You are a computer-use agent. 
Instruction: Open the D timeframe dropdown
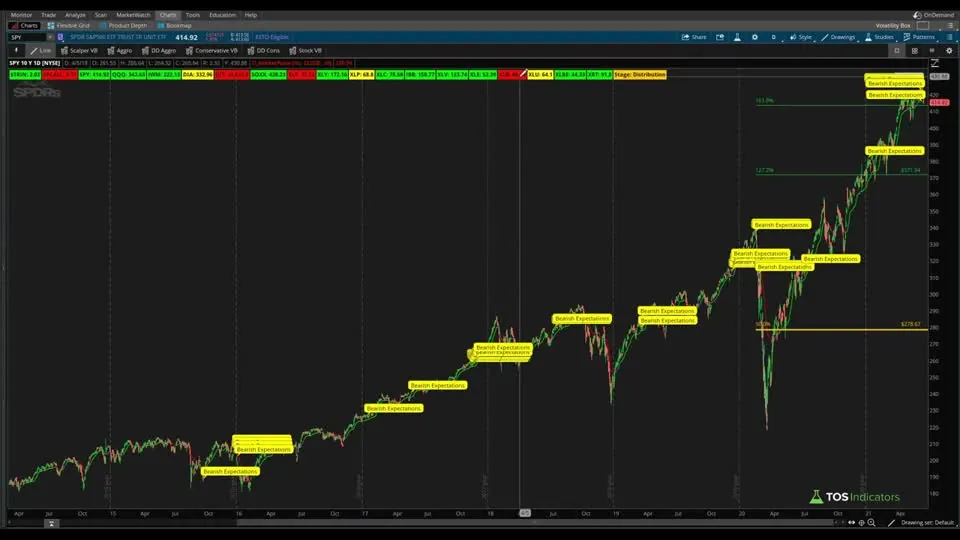click(773, 37)
